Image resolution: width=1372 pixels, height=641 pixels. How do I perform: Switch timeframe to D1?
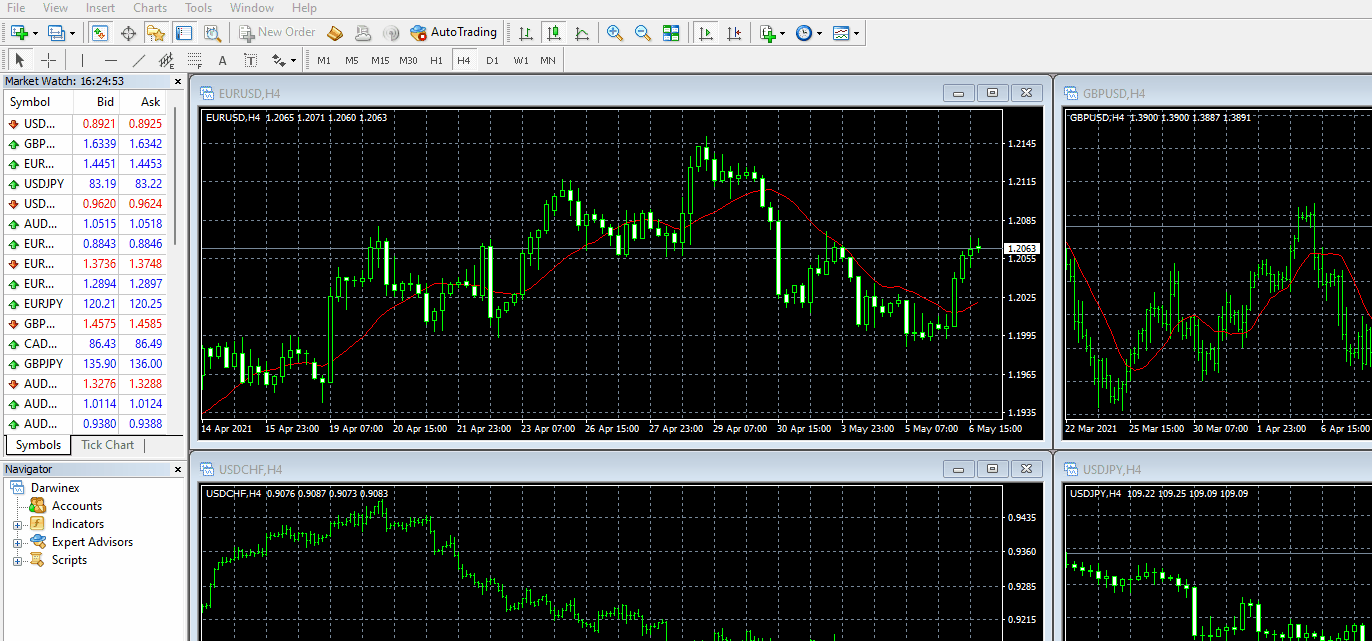coord(493,60)
